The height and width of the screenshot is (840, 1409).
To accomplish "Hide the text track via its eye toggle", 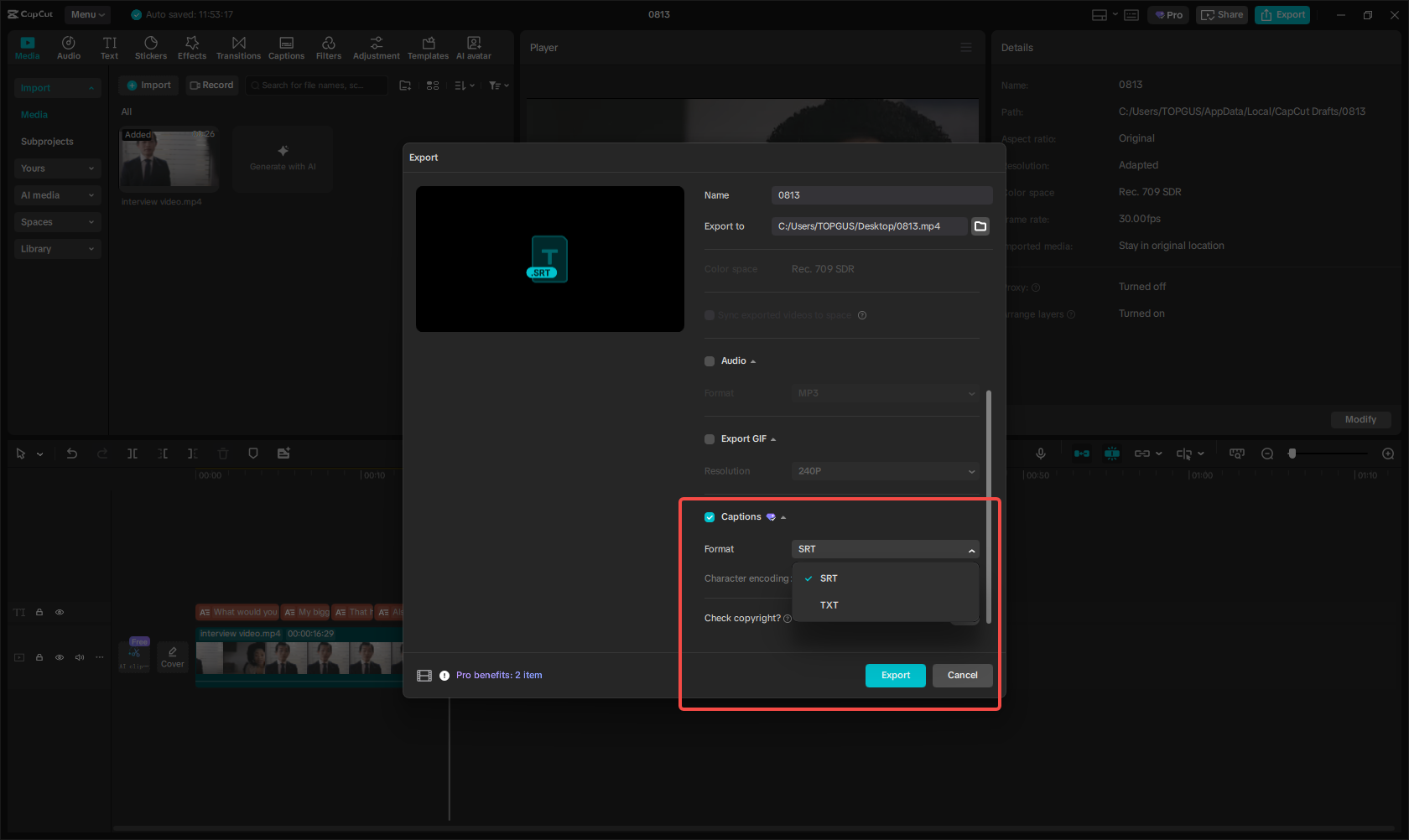I will coord(60,612).
